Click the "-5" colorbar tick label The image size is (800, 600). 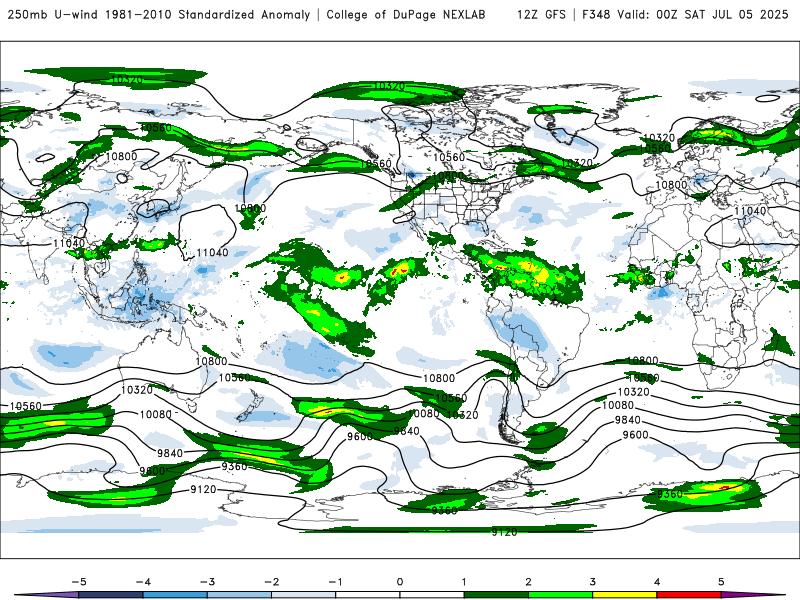[x=79, y=582]
